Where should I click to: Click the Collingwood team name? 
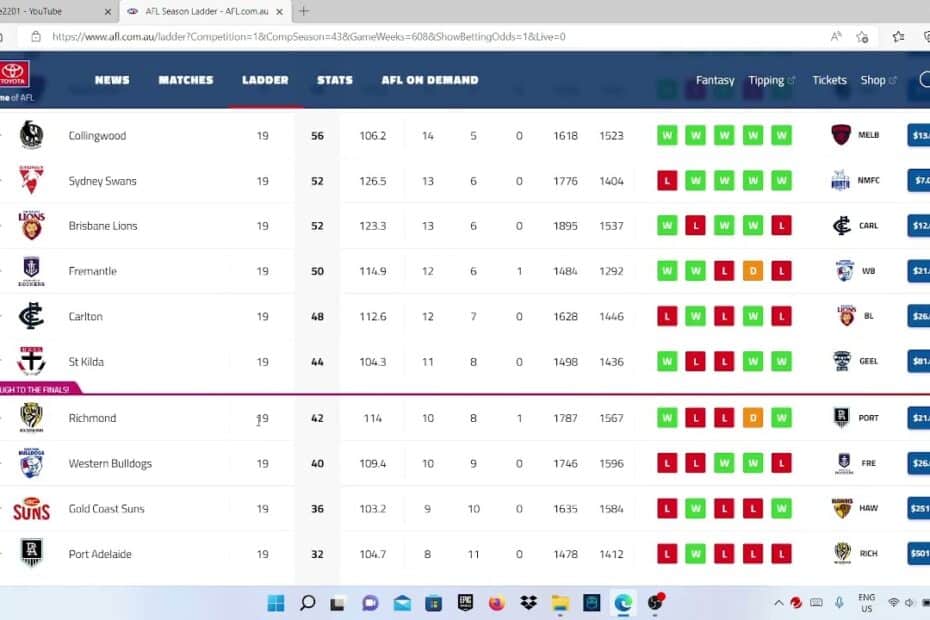(97, 135)
